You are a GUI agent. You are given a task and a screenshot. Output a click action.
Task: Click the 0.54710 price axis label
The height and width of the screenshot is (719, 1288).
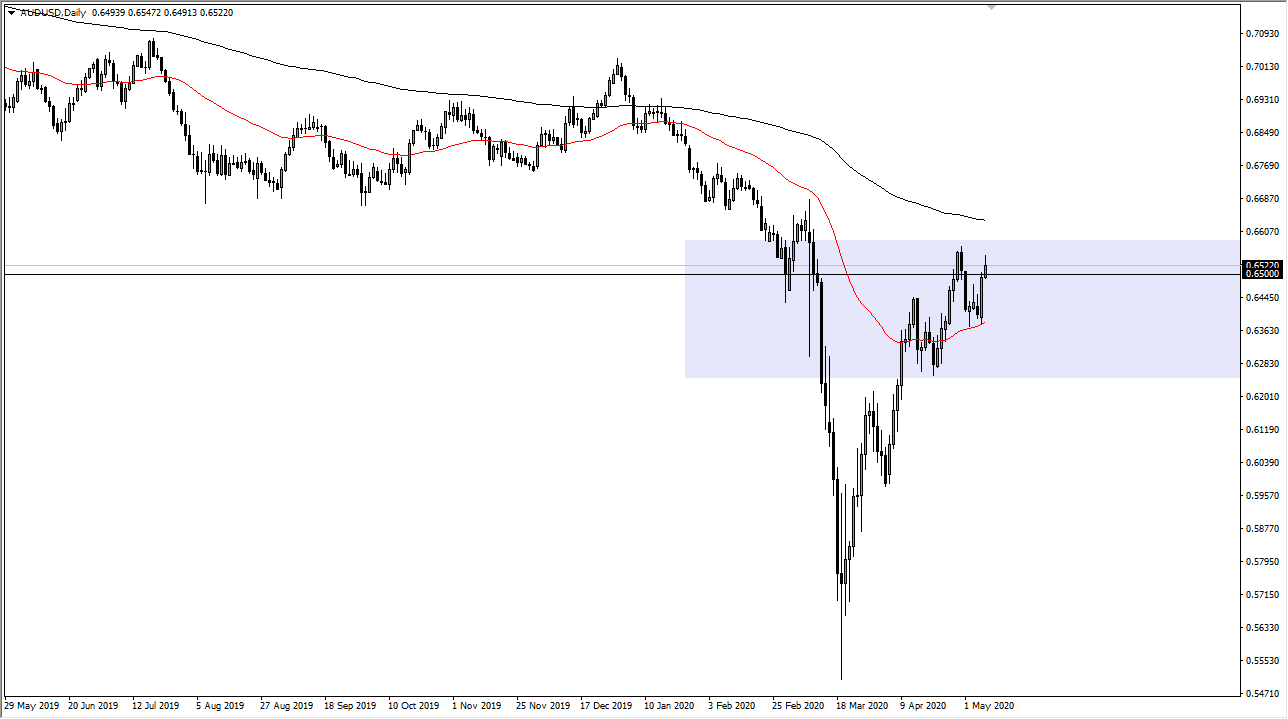1261,693
